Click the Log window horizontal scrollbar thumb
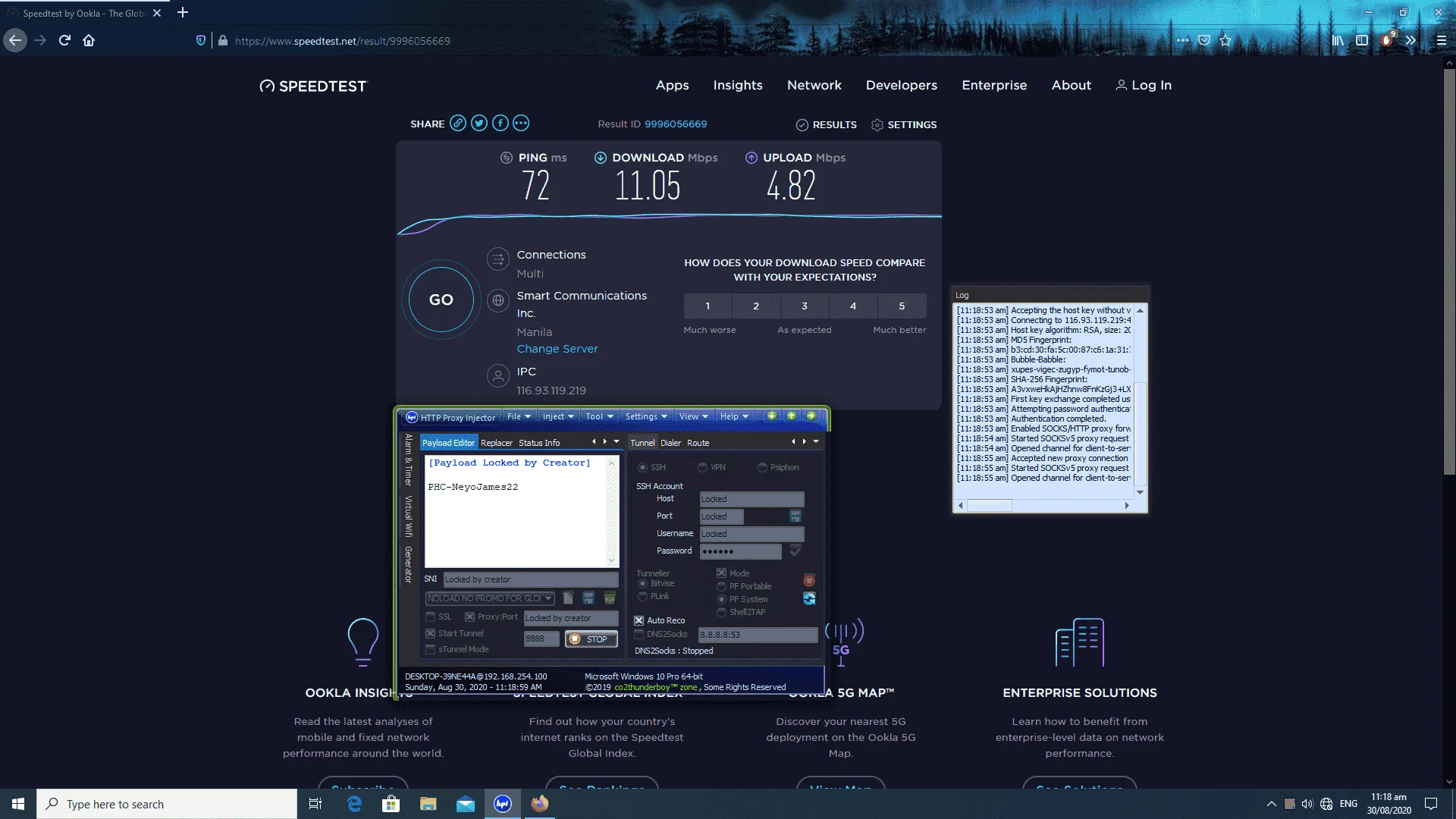Screen dimensions: 1456x819 pos(989,506)
